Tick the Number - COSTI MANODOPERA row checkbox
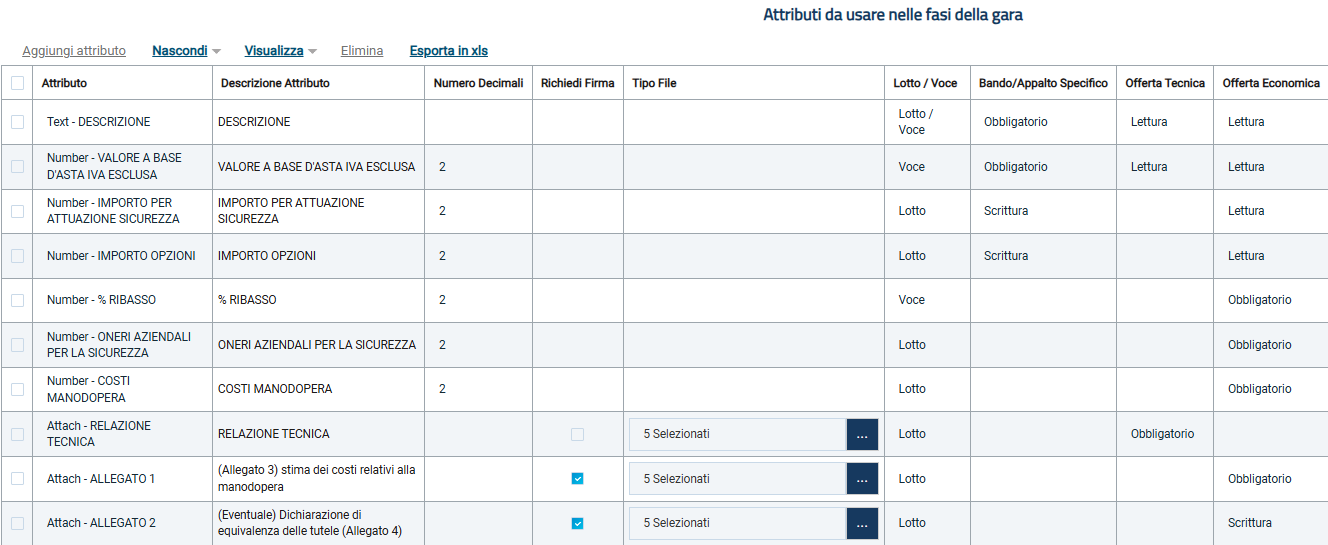The image size is (1328, 545). (17, 389)
